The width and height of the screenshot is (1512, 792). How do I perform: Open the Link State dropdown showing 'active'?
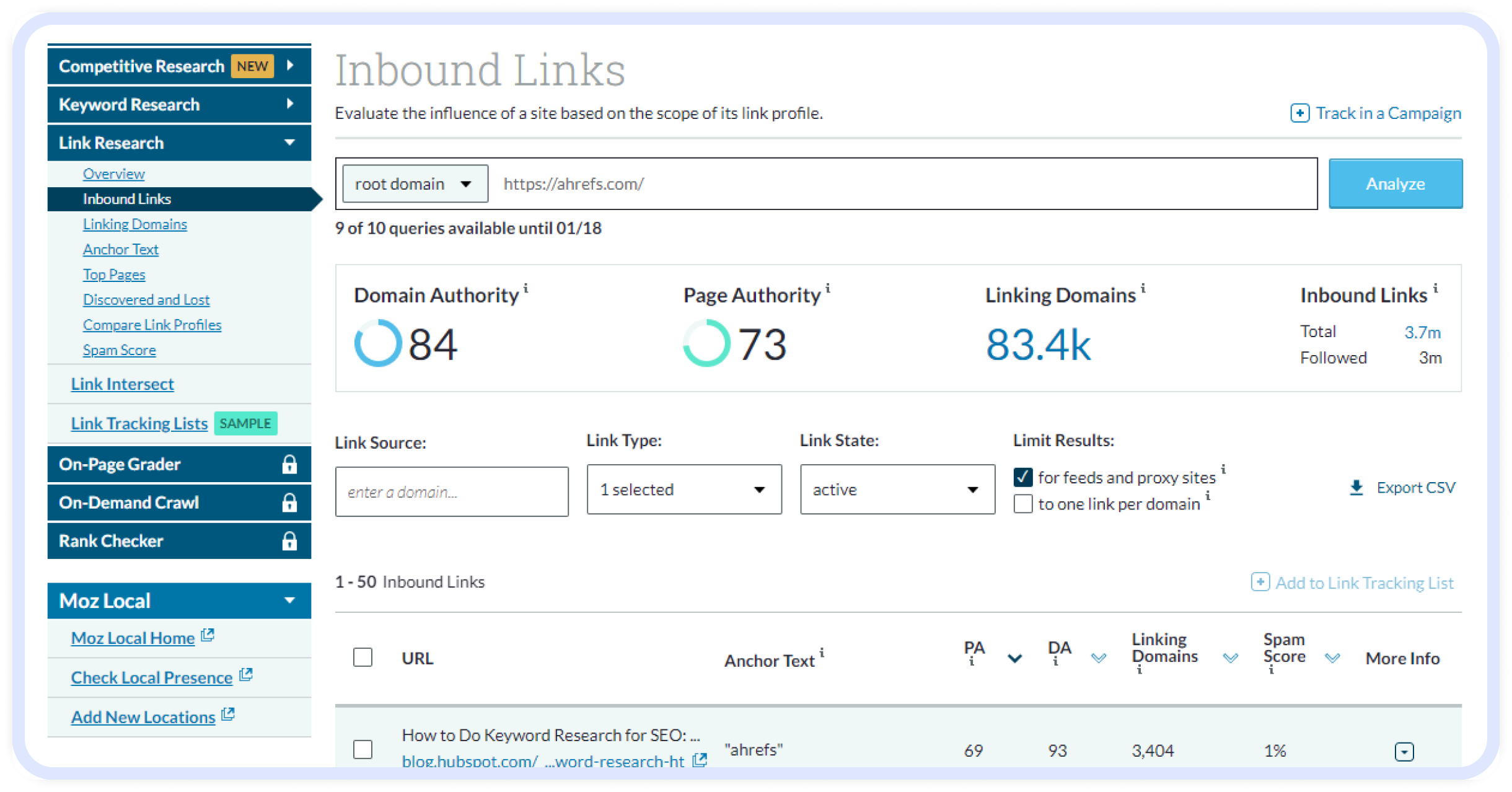[x=897, y=490]
